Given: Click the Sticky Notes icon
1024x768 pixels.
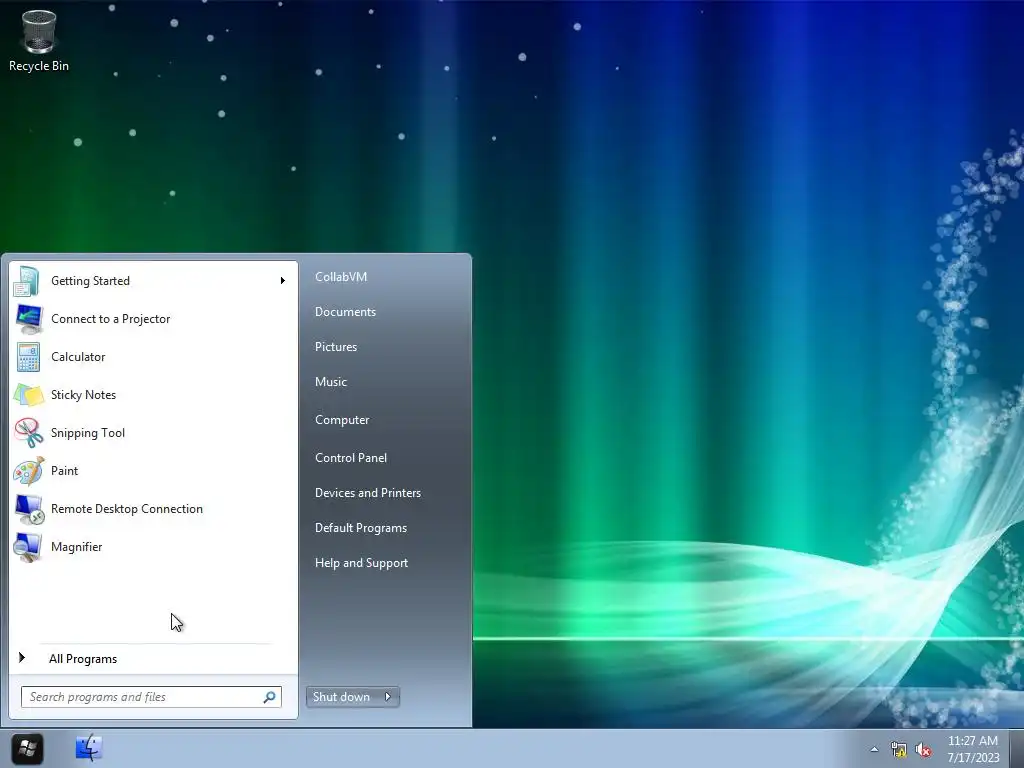Looking at the screenshot, I should (28, 395).
